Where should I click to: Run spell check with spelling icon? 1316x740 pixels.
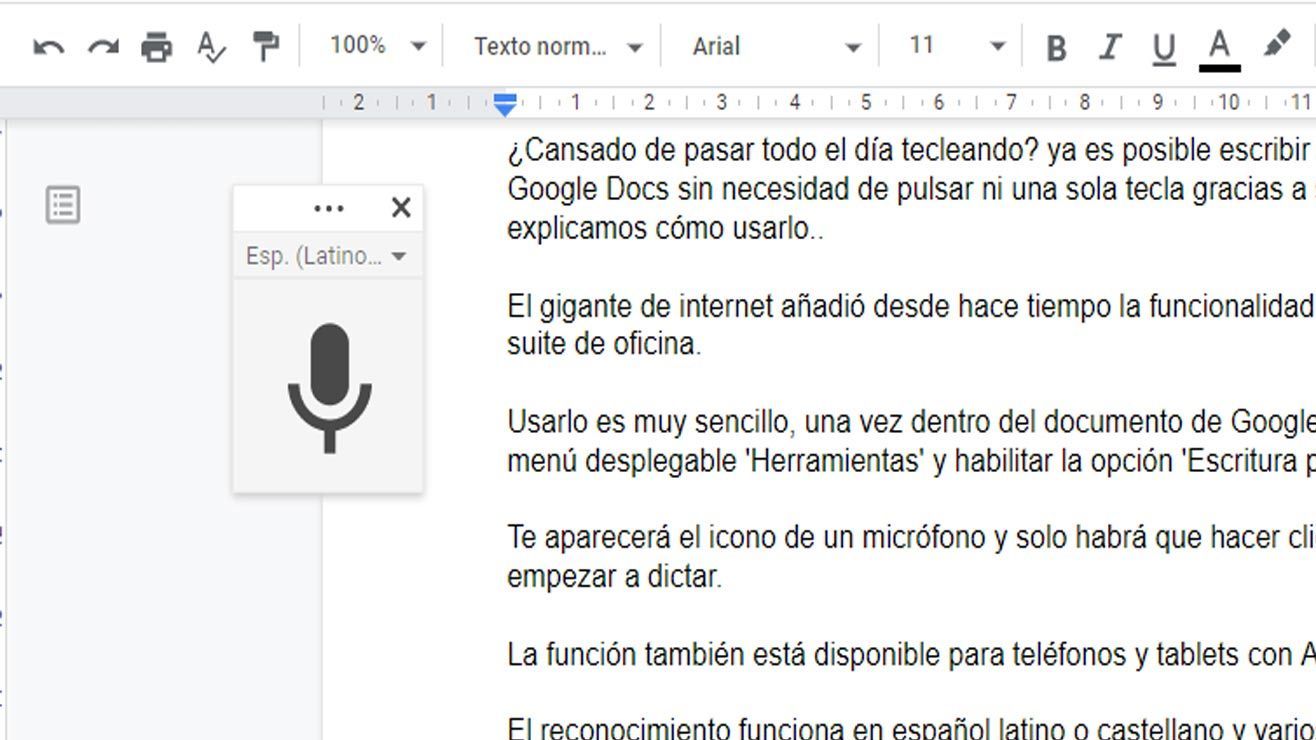211,47
